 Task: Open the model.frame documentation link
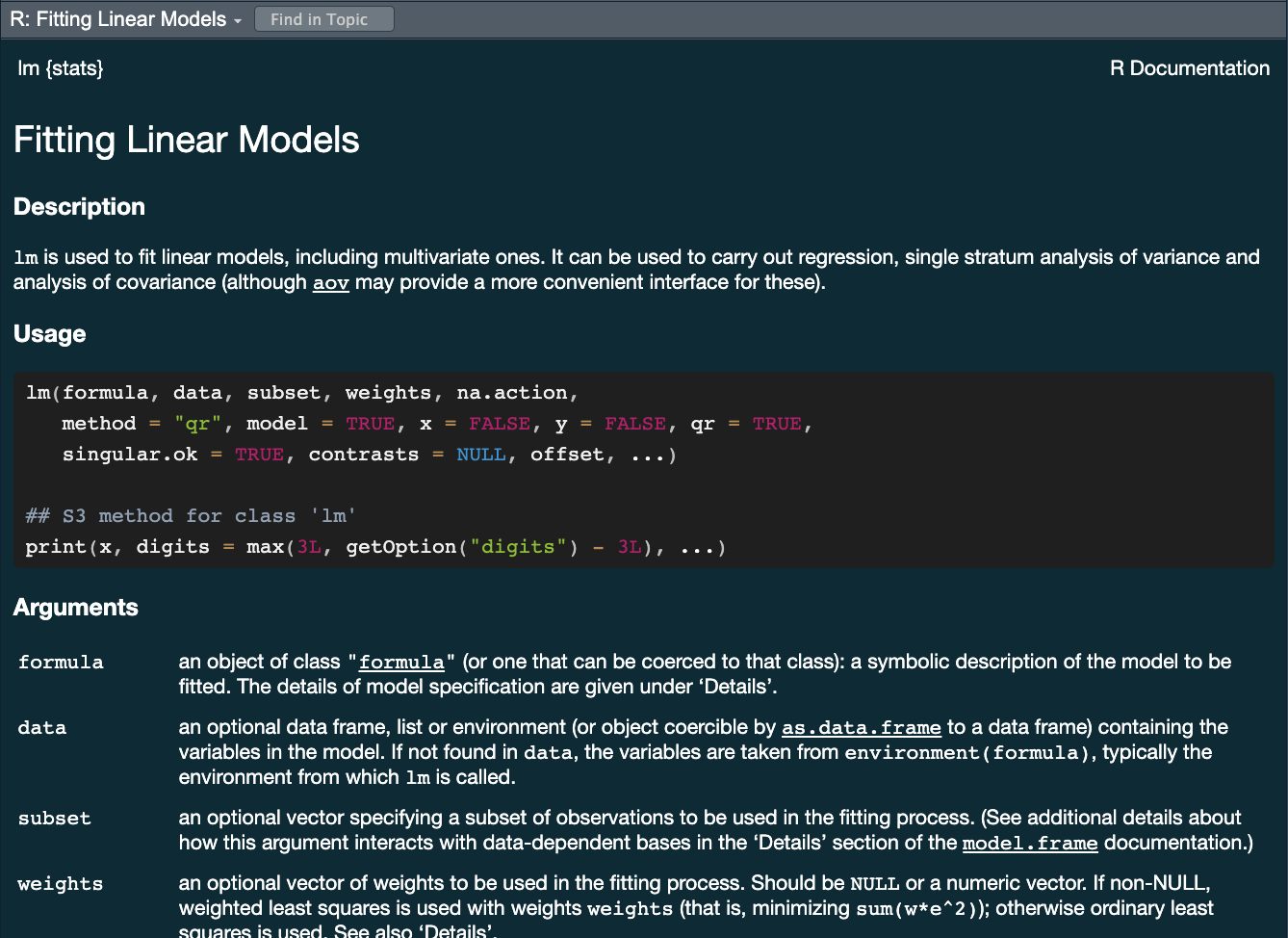[1029, 844]
